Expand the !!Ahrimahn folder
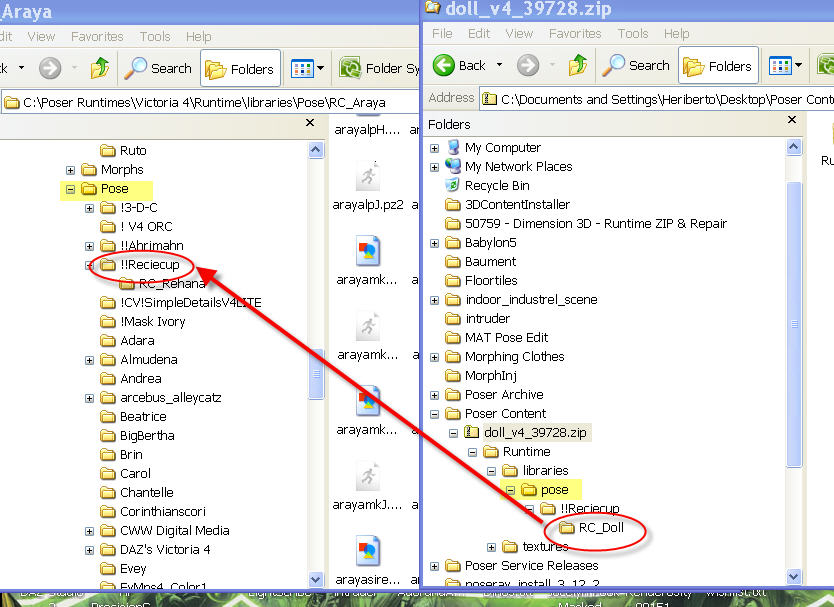The image size is (834, 607). point(89,246)
